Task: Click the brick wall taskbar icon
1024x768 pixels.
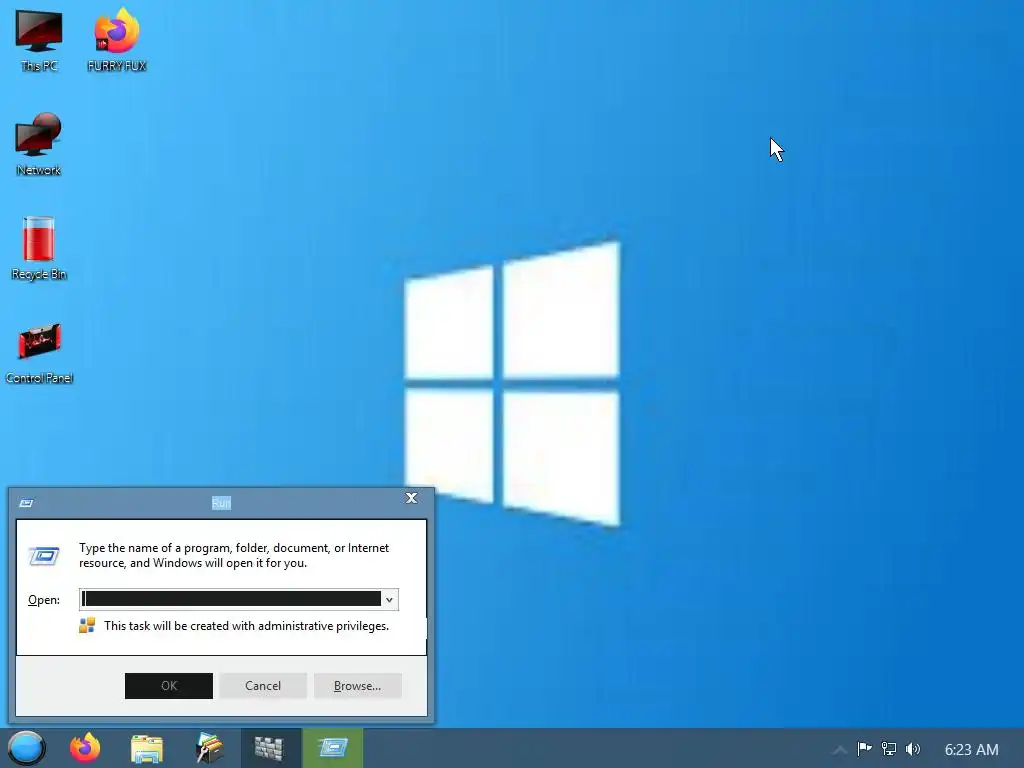Action: 269,748
